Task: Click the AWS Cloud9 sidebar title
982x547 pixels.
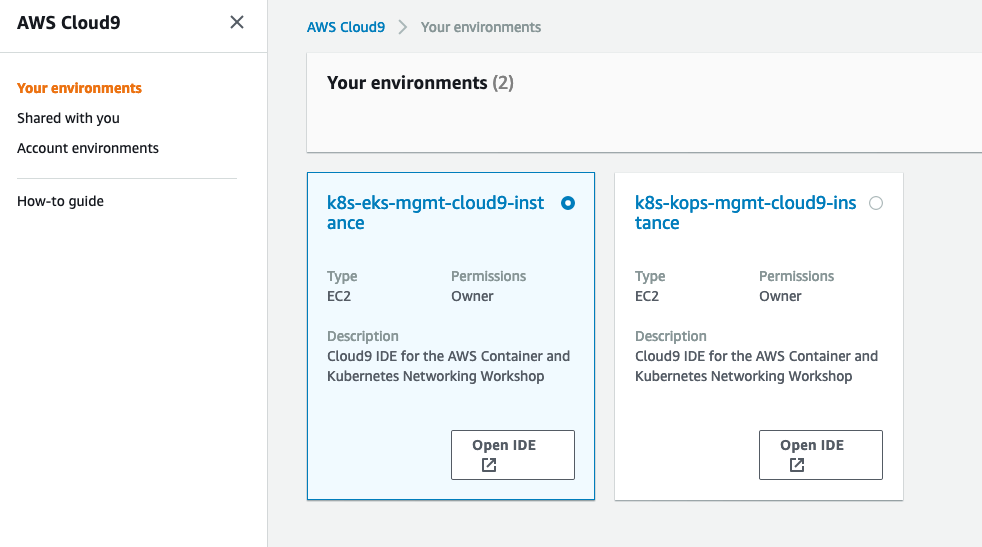Action: click(x=69, y=23)
